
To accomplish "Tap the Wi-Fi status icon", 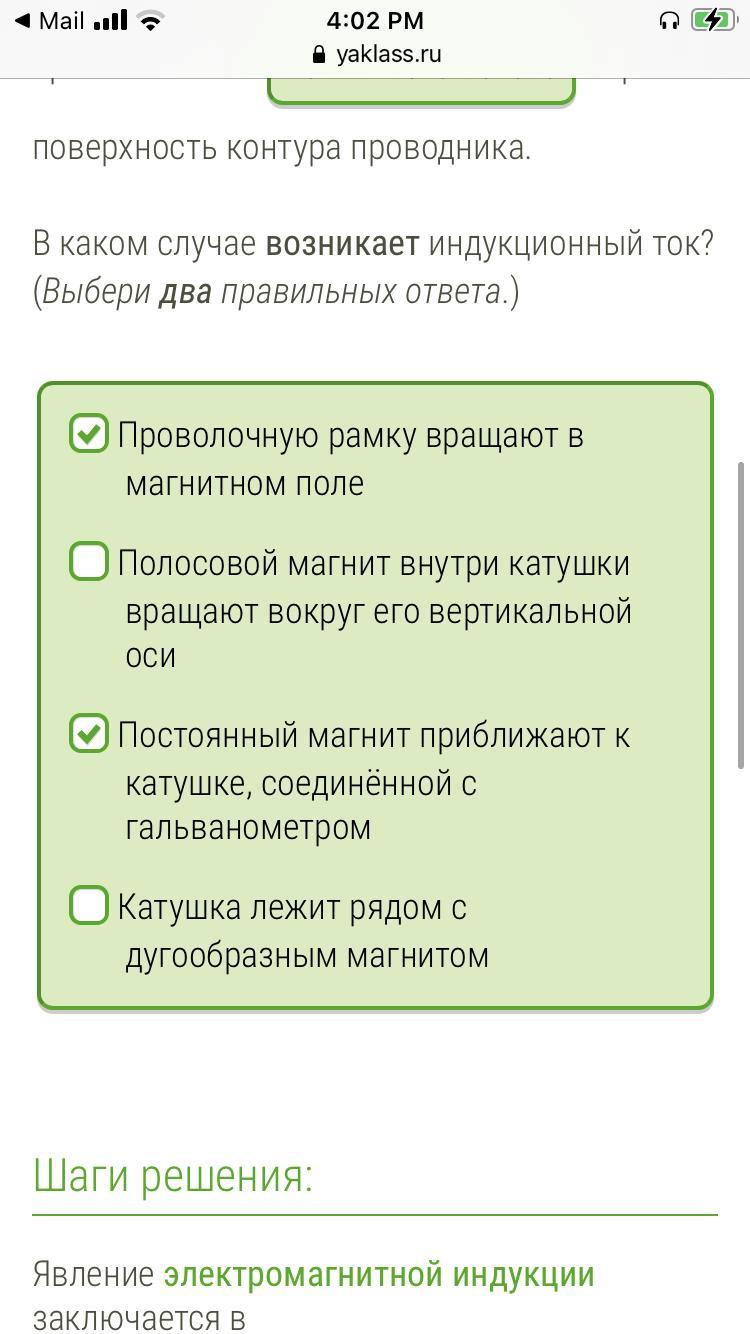I will [x=151, y=21].
